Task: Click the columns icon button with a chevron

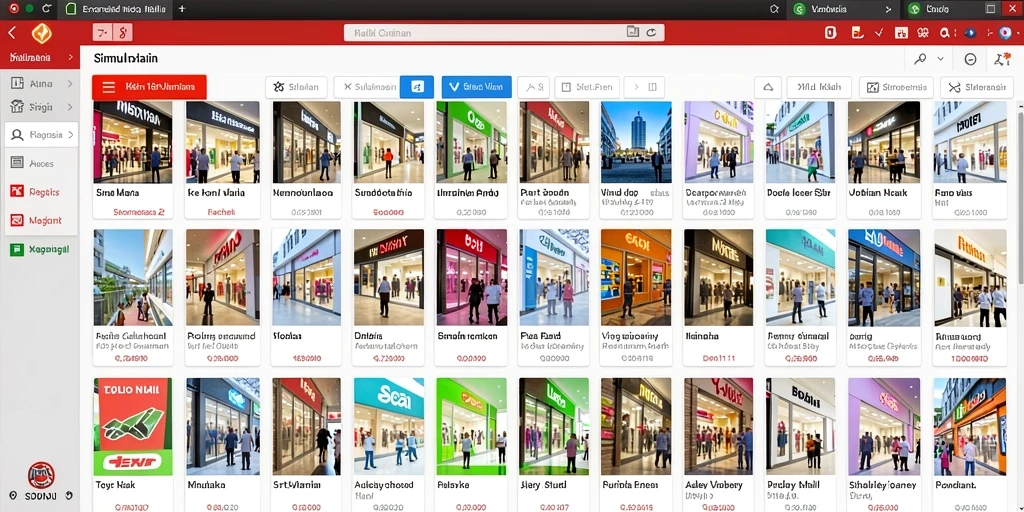Action: 645,87
